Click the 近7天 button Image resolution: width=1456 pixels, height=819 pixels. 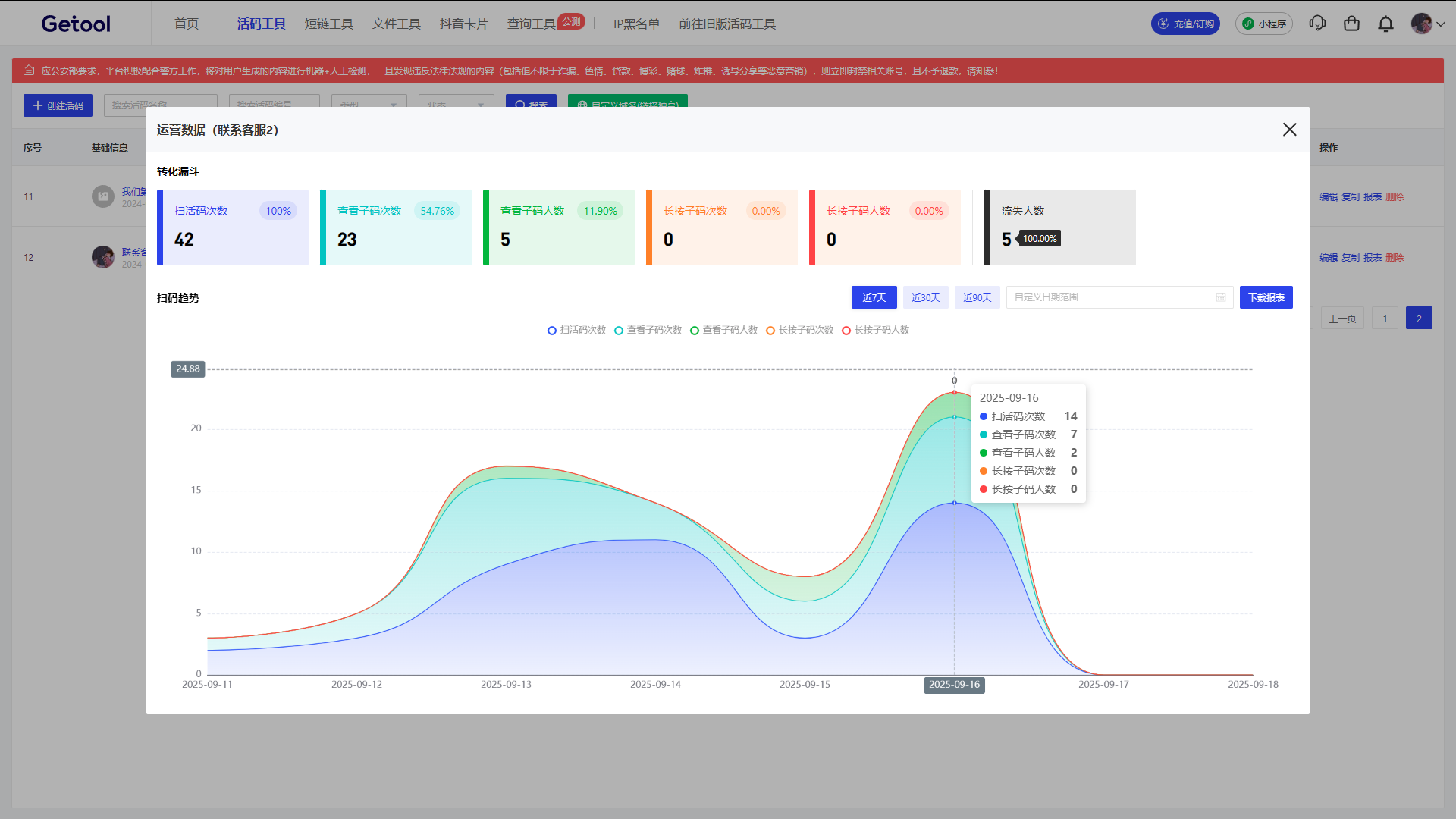tap(874, 297)
